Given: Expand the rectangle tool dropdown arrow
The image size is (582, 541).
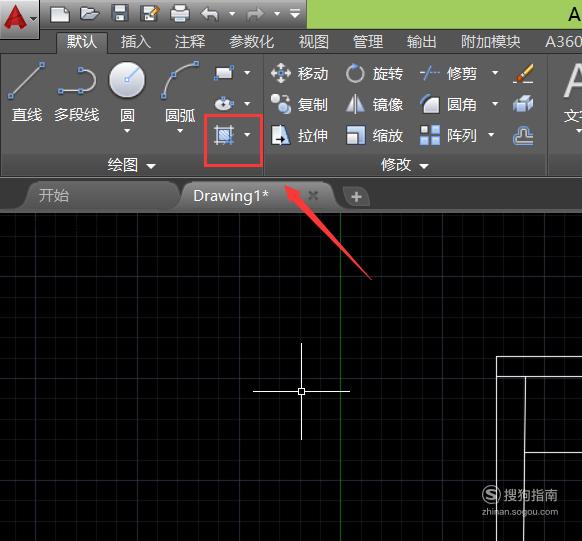Looking at the screenshot, I should tap(247, 73).
